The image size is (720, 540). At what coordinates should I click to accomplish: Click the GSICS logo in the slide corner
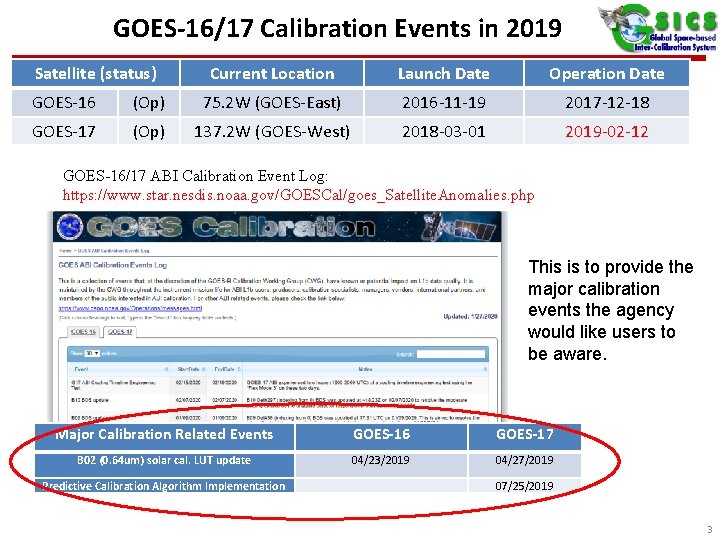tap(658, 28)
